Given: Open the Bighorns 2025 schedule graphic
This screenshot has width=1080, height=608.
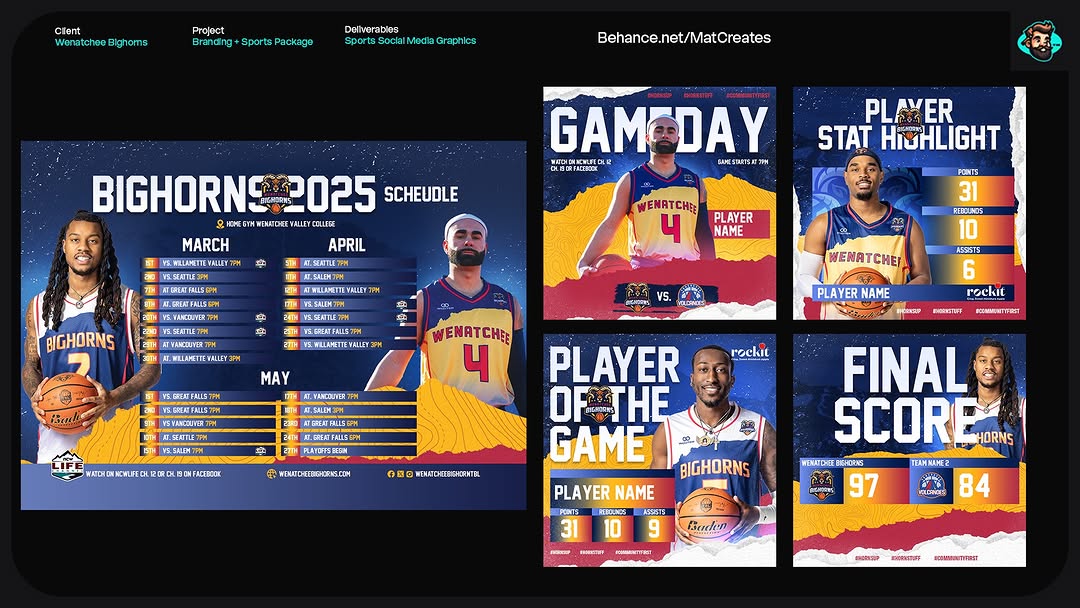Looking at the screenshot, I should [273, 325].
